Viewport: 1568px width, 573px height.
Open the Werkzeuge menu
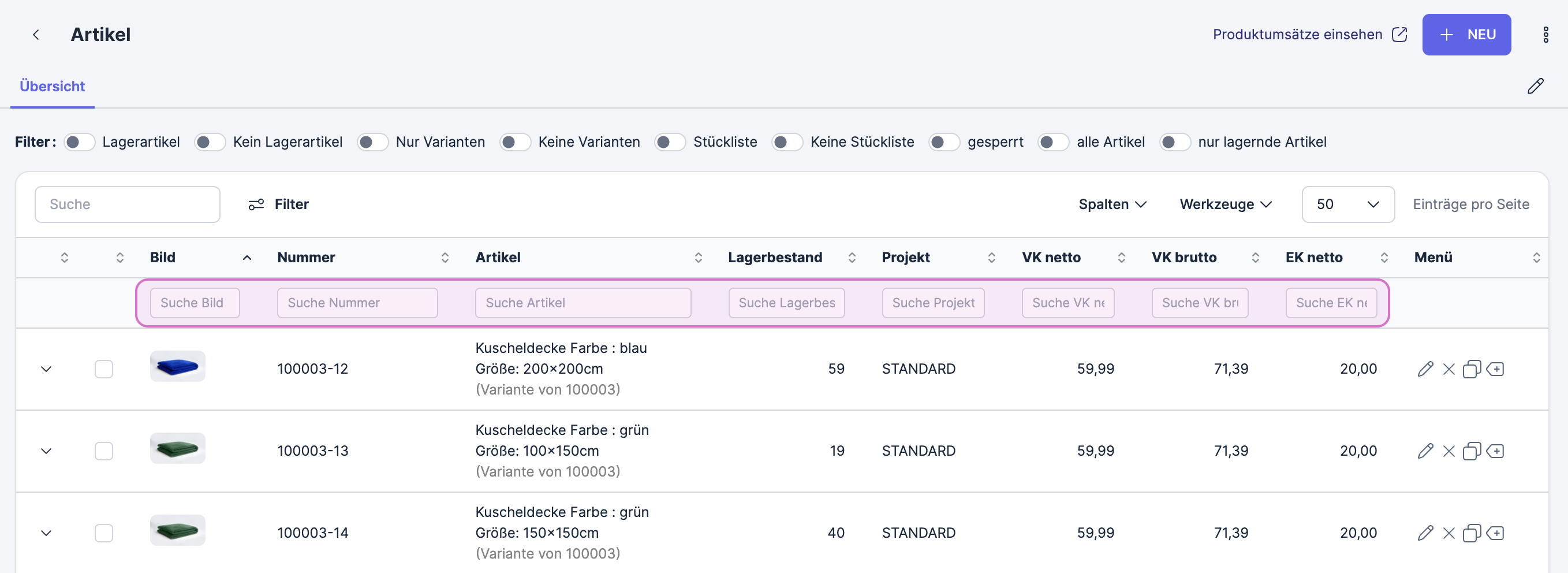[x=1224, y=204]
